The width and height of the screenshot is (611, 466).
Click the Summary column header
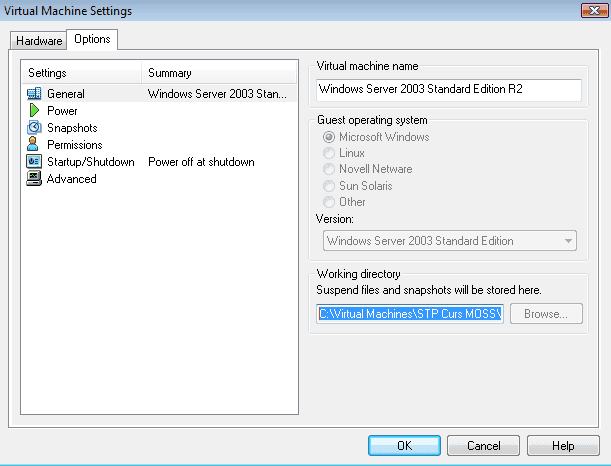coord(219,73)
